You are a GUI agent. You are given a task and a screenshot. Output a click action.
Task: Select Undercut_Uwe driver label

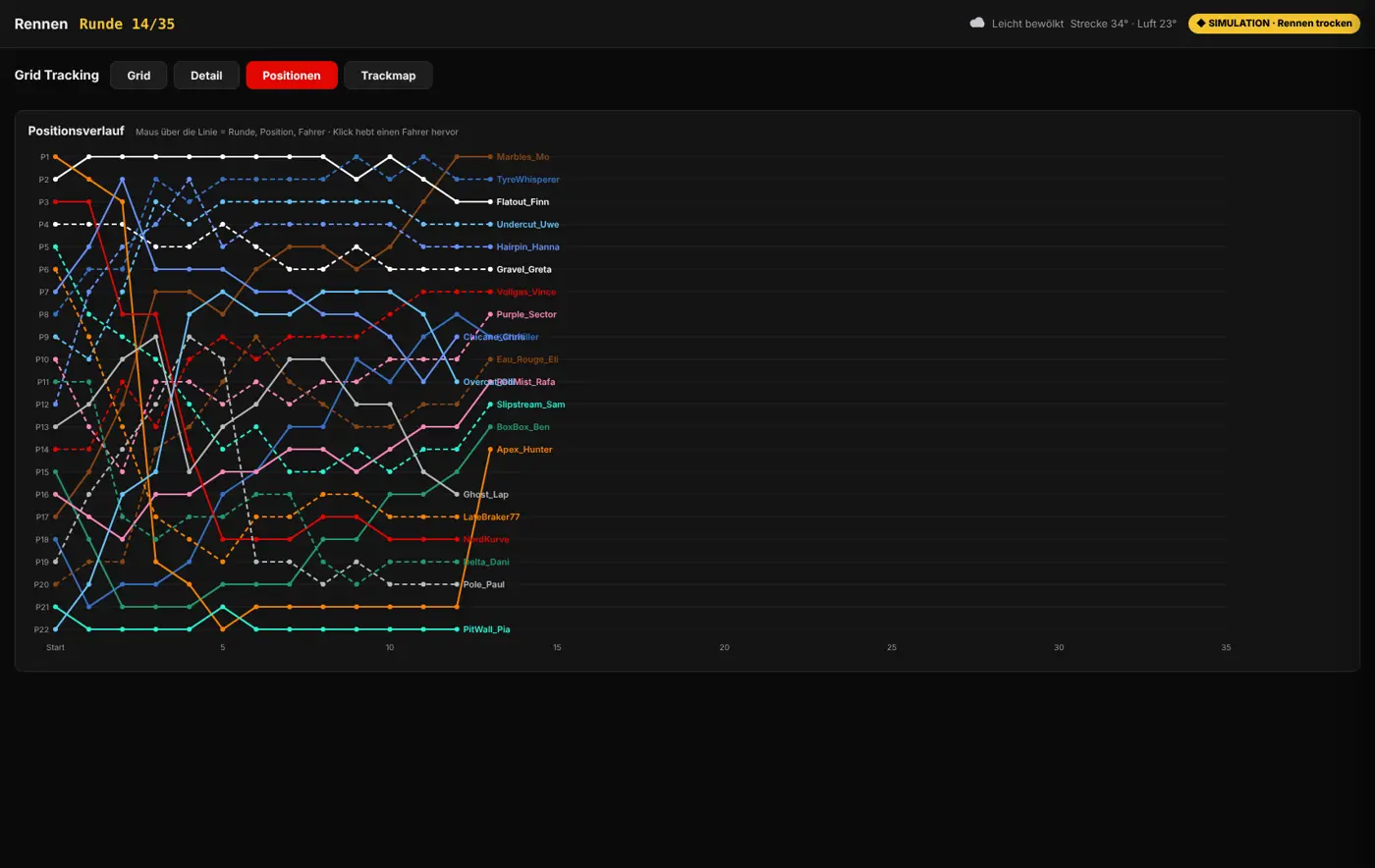pyautogui.click(x=527, y=225)
